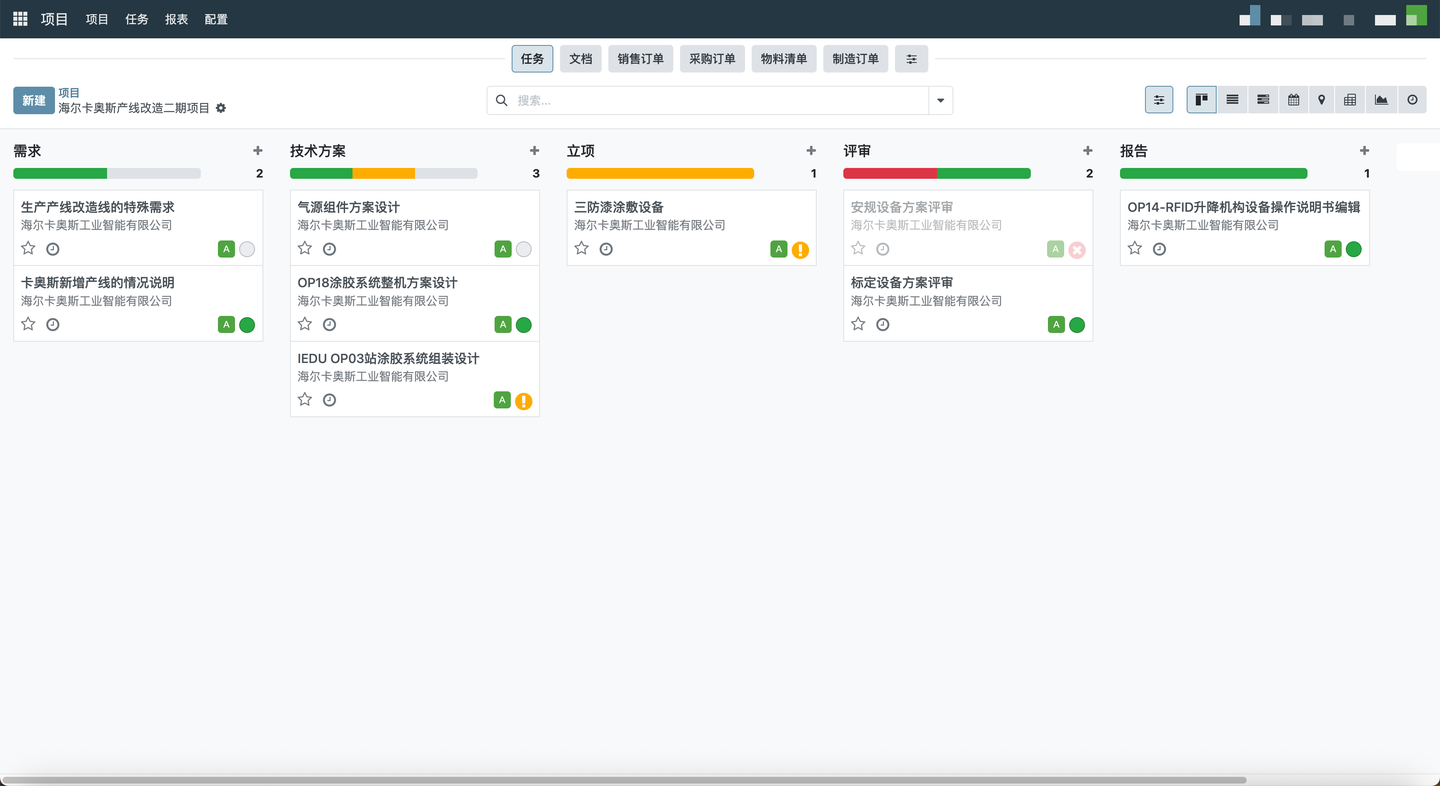Open the 项目 top menu

[x=97, y=19]
